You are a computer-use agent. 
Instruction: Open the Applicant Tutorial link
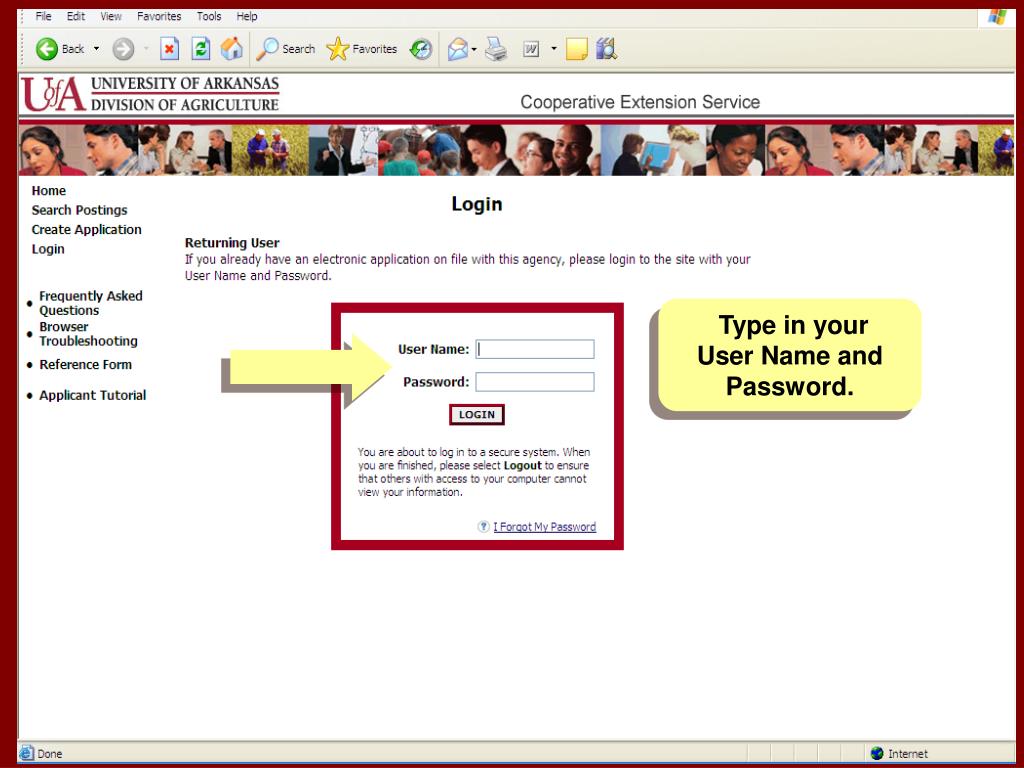(x=93, y=395)
